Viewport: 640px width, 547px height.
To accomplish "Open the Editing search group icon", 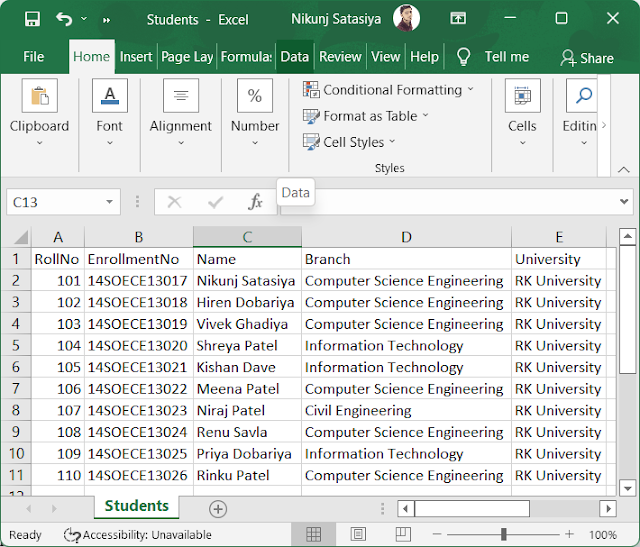I will (x=582, y=96).
